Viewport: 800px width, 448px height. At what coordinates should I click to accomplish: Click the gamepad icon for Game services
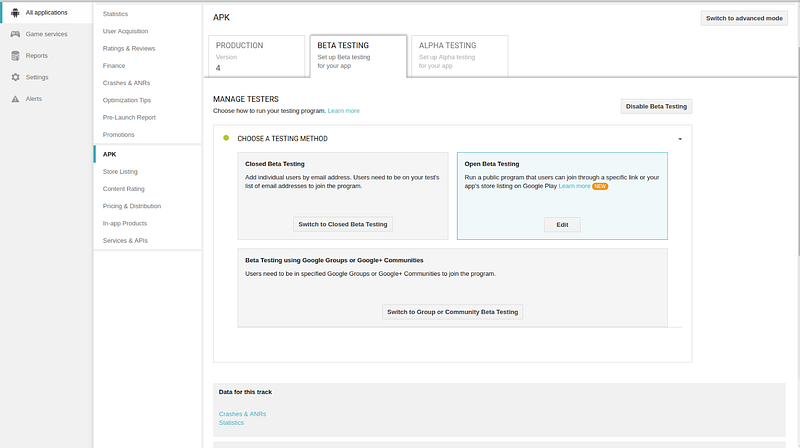click(x=15, y=34)
